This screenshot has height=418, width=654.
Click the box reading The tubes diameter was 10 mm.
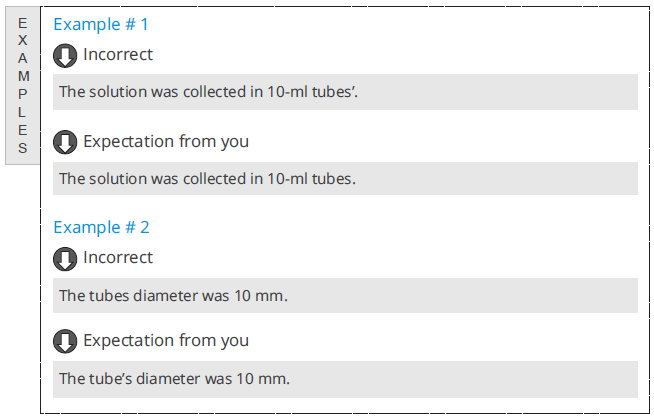(x=345, y=295)
